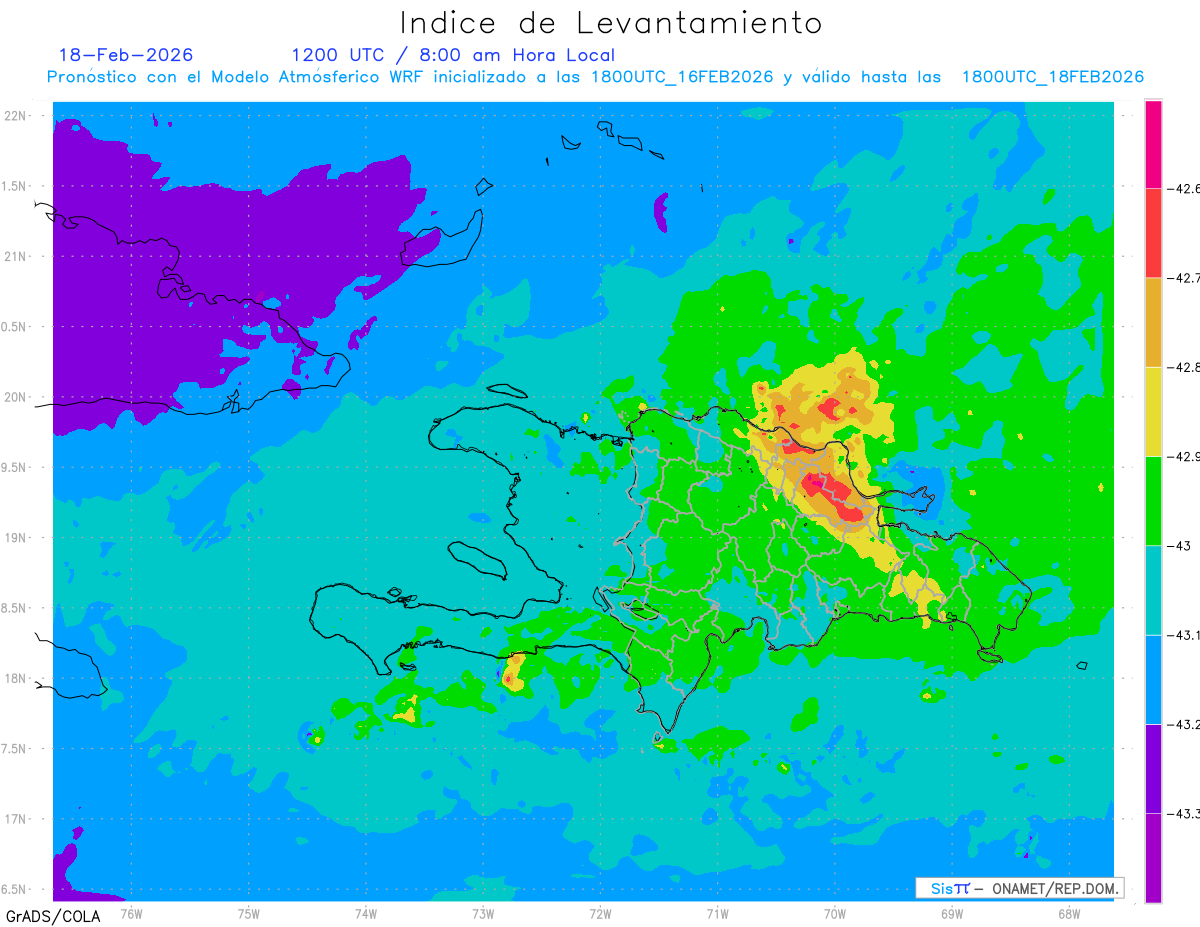
Task: Select the purple legend swatch between -43.2 and -43.3
Action: point(1153,768)
